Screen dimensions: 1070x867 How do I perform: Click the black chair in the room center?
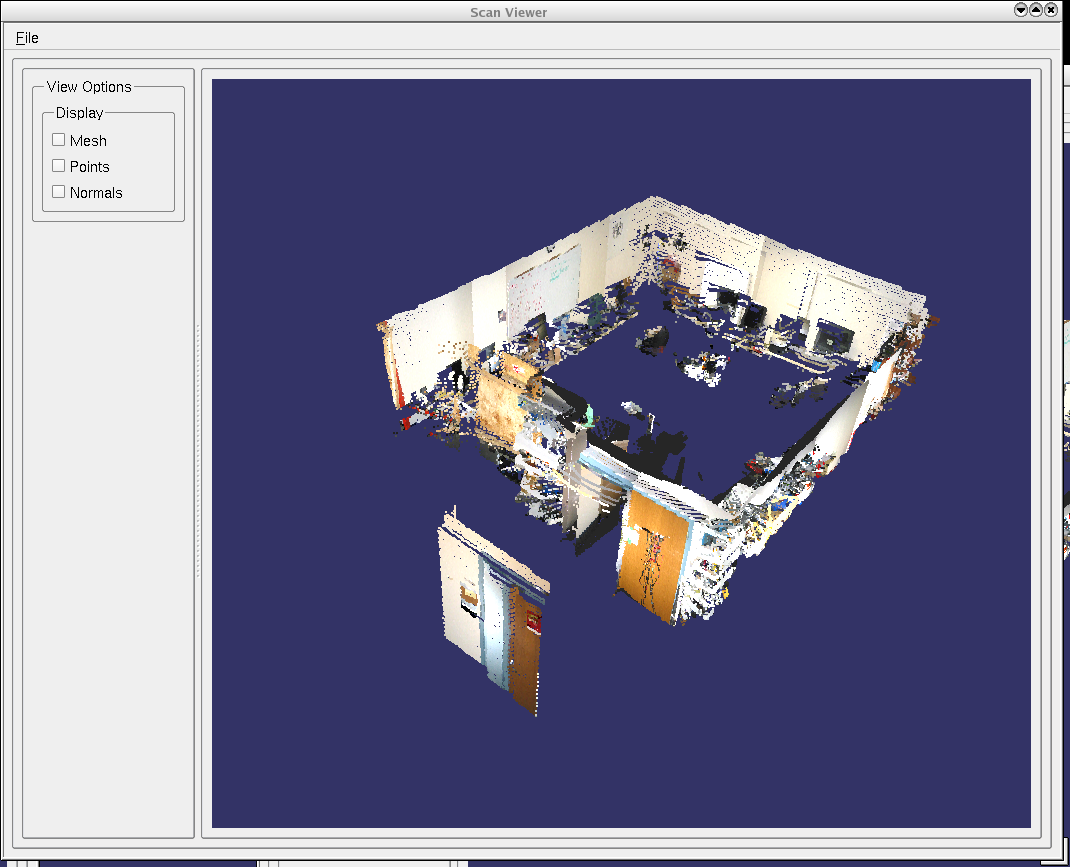click(654, 340)
